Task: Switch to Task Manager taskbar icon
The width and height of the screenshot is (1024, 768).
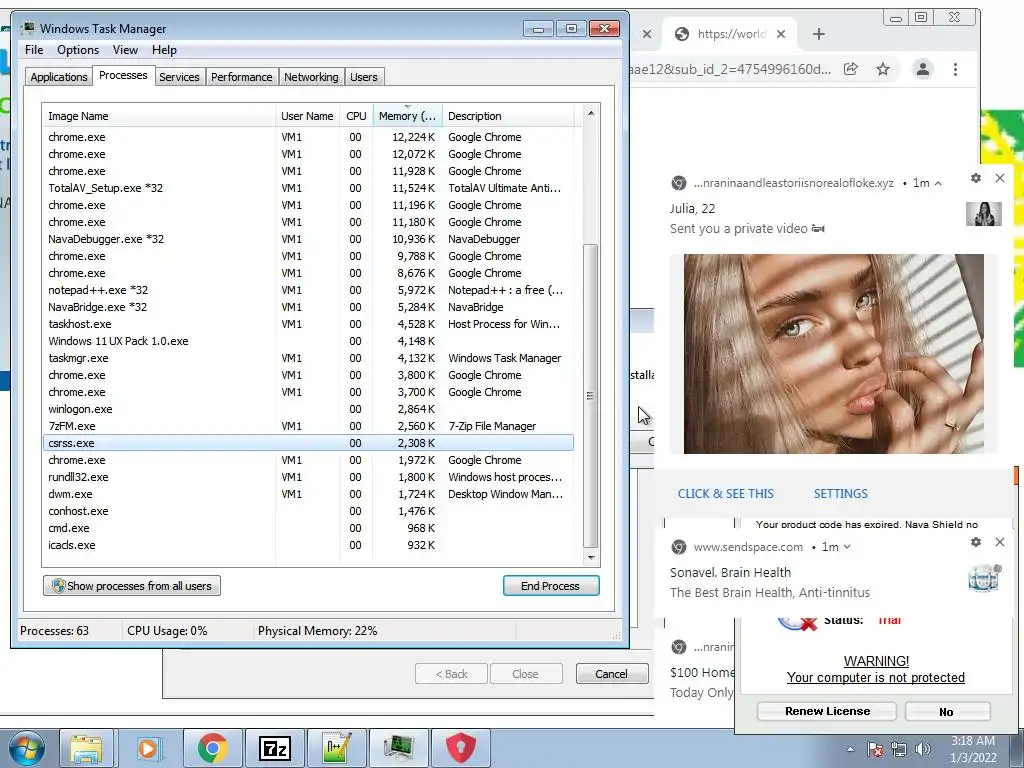Action: pos(398,748)
